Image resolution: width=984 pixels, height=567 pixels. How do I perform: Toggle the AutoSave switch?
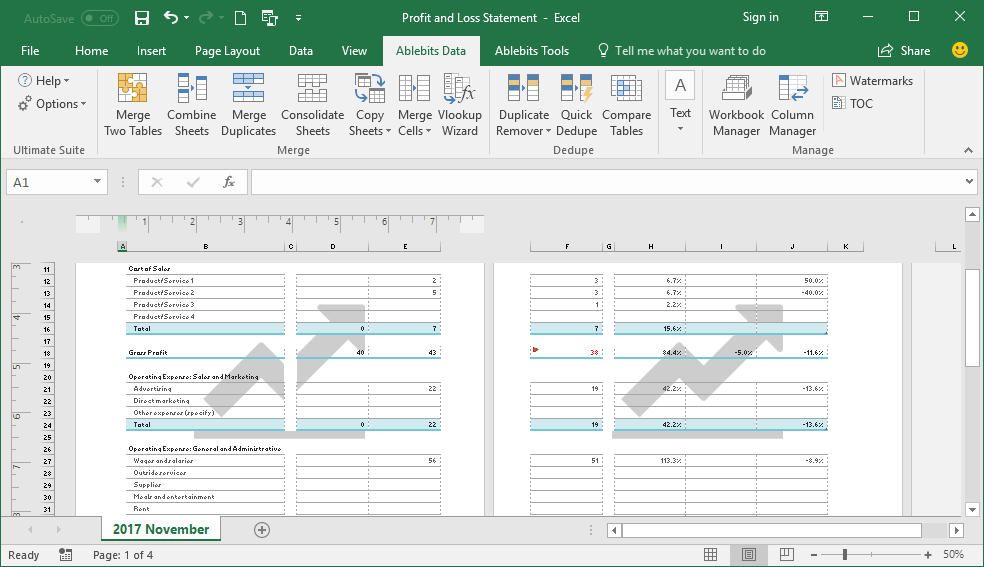click(x=100, y=17)
